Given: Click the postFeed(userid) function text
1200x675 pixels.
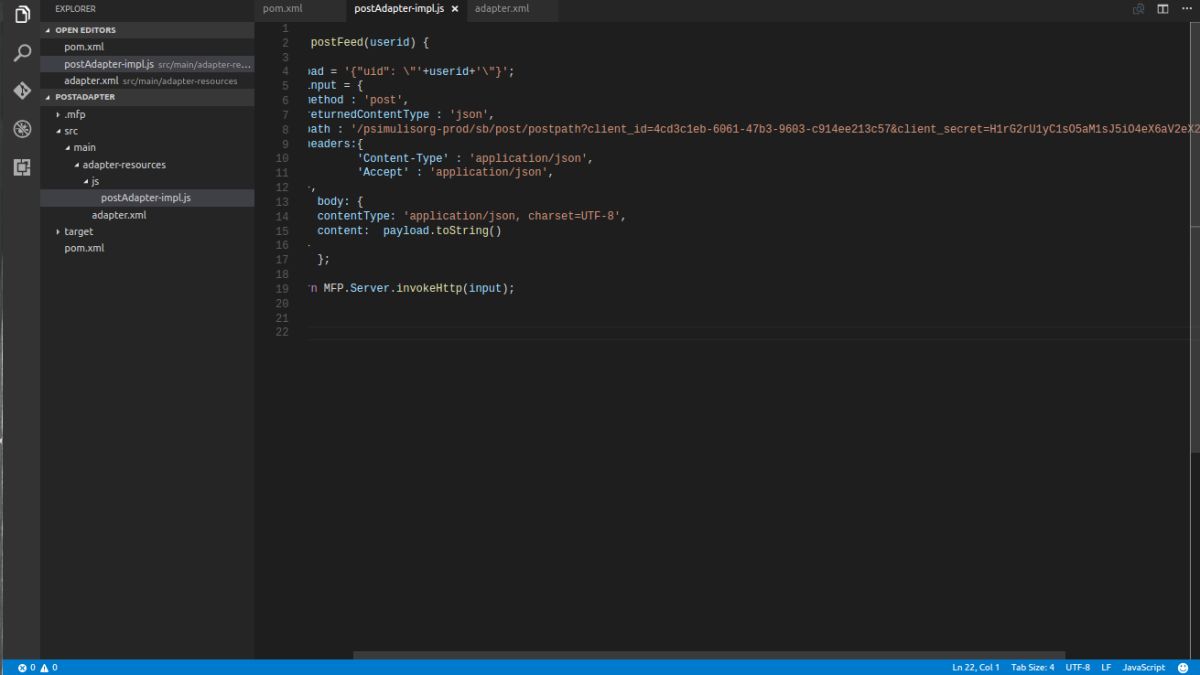Looking at the screenshot, I should tap(369, 43).
